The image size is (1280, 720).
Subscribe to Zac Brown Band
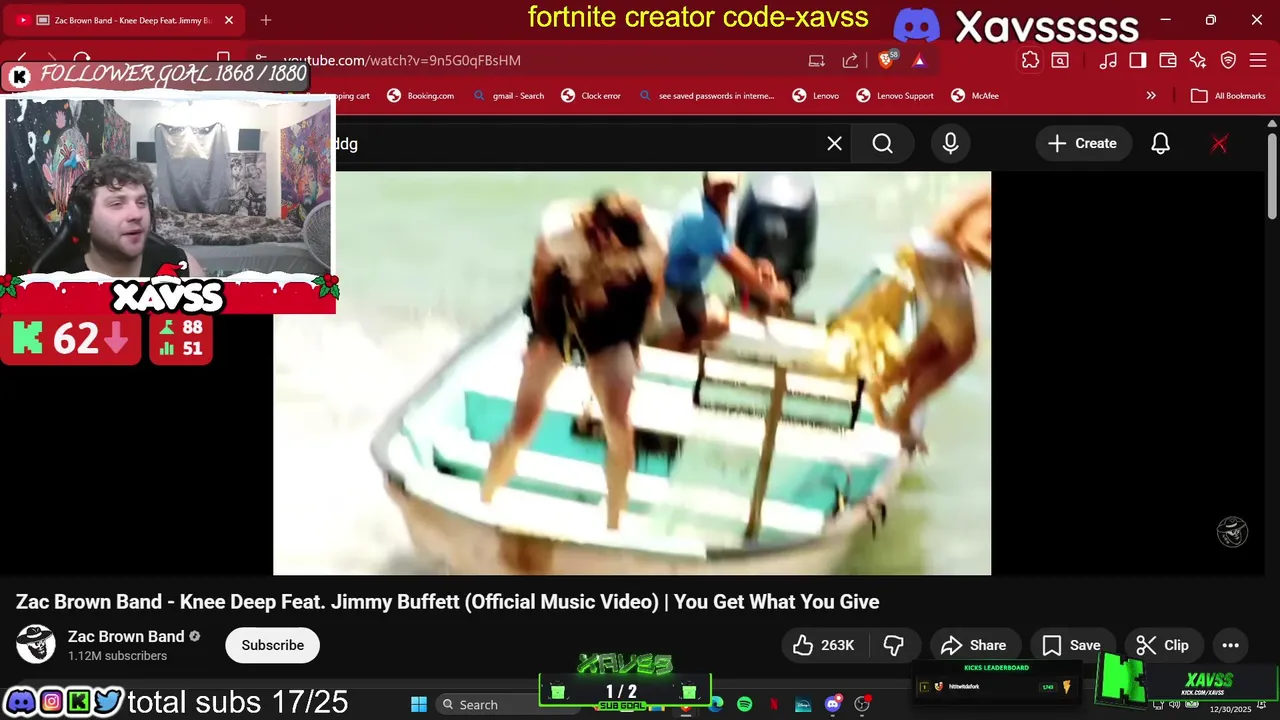(x=272, y=645)
